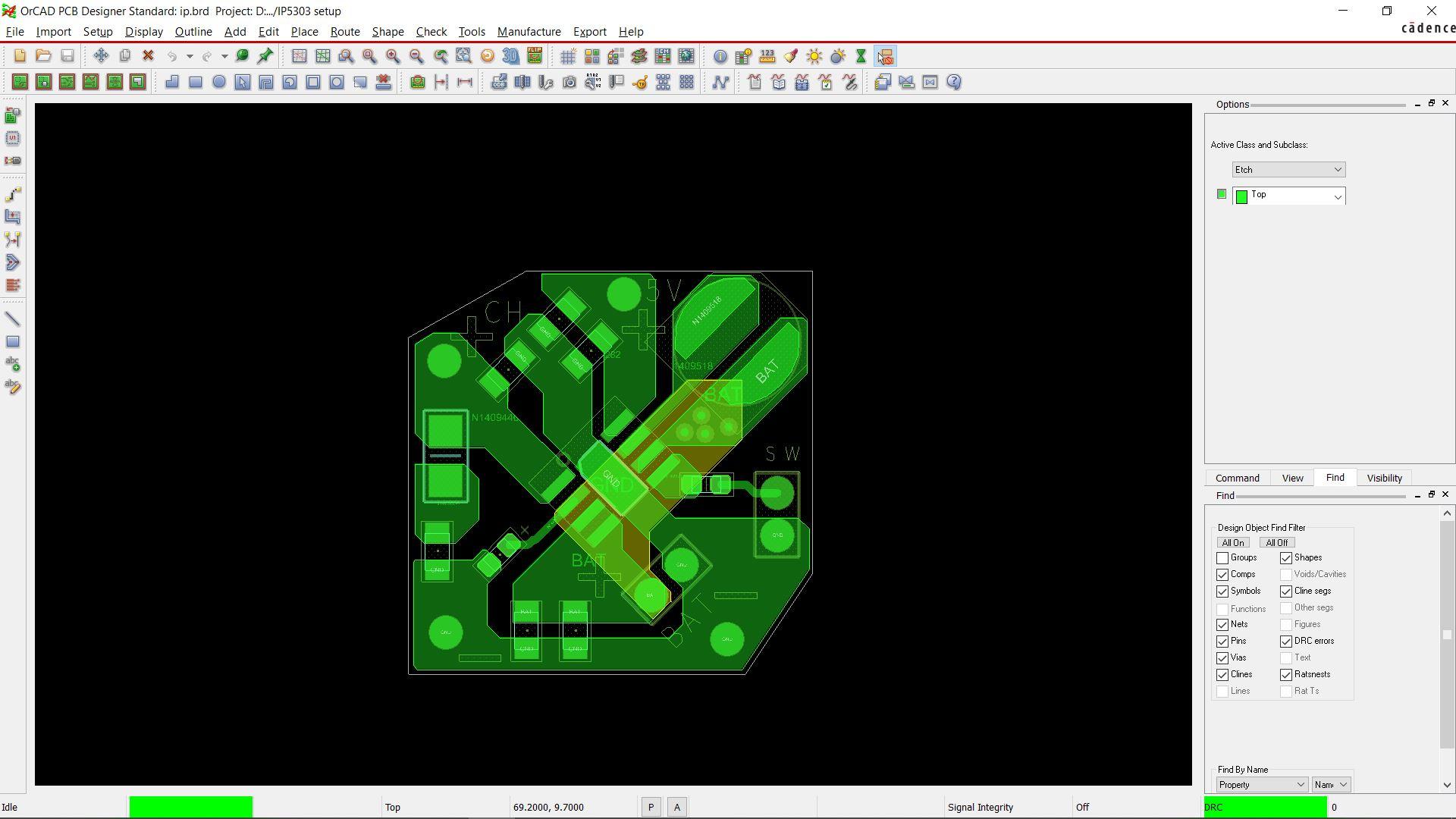Expand the Find By Name Property dropdown
Image resolution: width=1456 pixels, height=819 pixels.
[x=1262, y=785]
